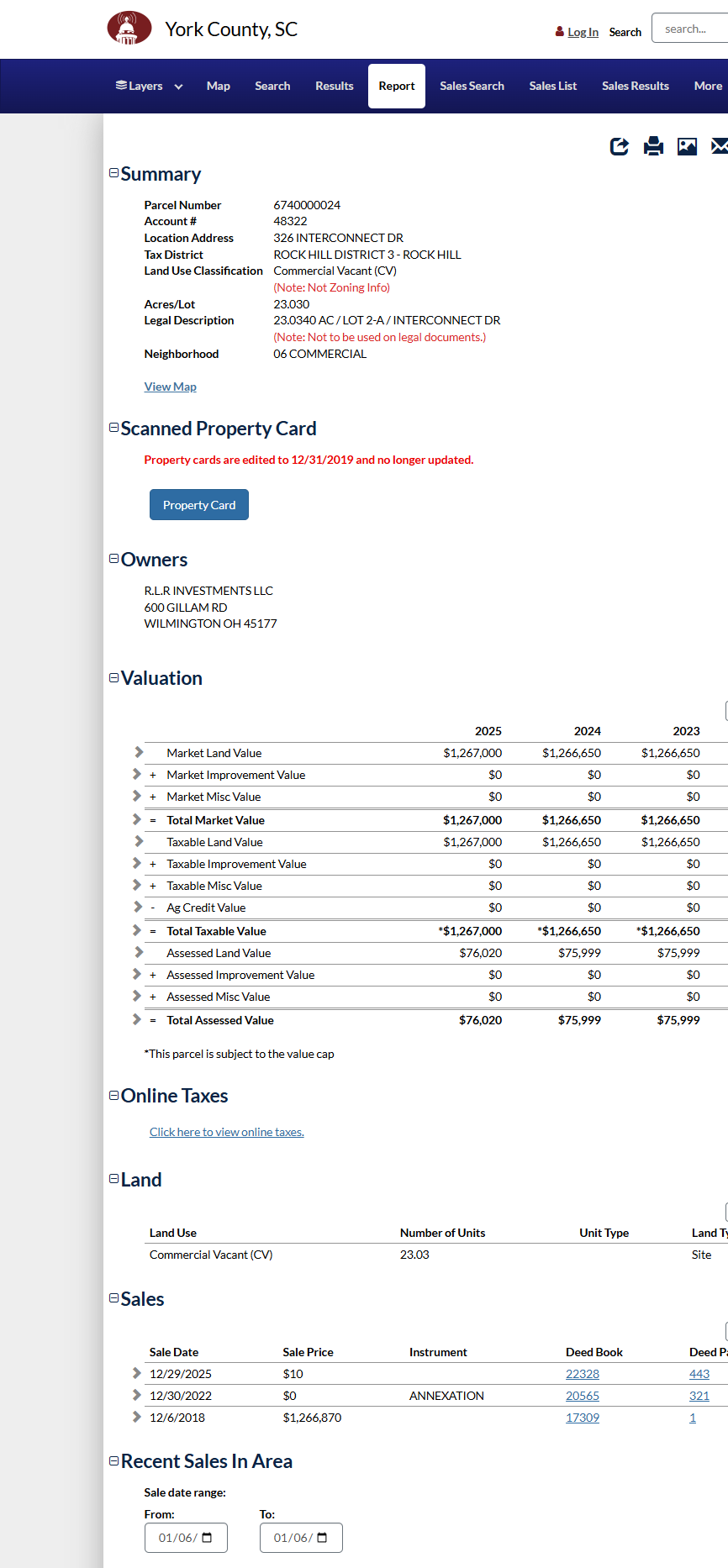Click the image export icon
Viewport: 728px width, 1568px height.
pyautogui.click(x=687, y=147)
